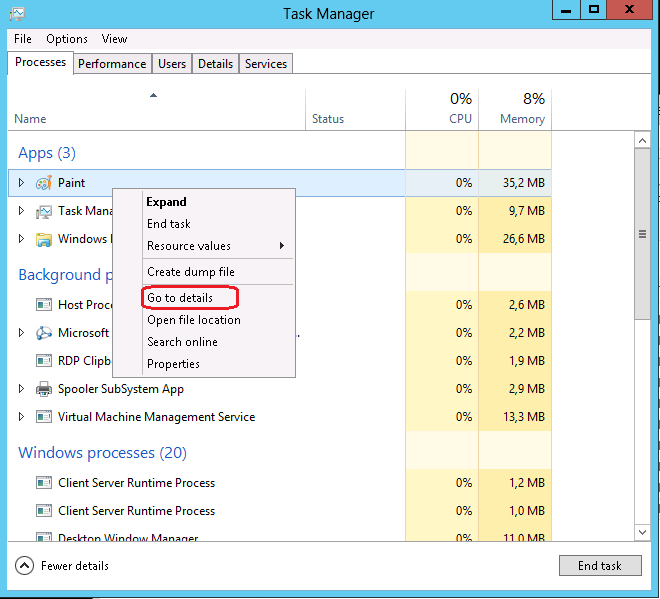The height and width of the screenshot is (599, 660).
Task: Expand Virtual Machine Management Service row
Action: (x=22, y=417)
